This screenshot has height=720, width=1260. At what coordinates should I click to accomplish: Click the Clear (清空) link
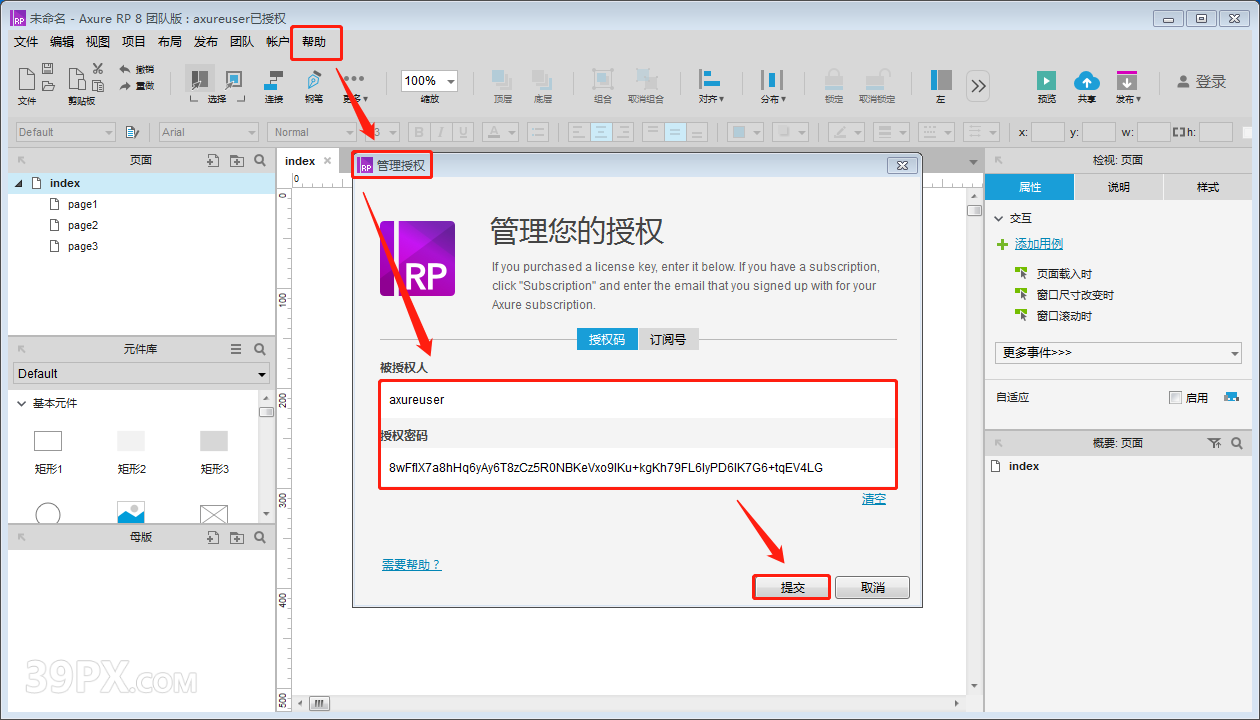(874, 499)
